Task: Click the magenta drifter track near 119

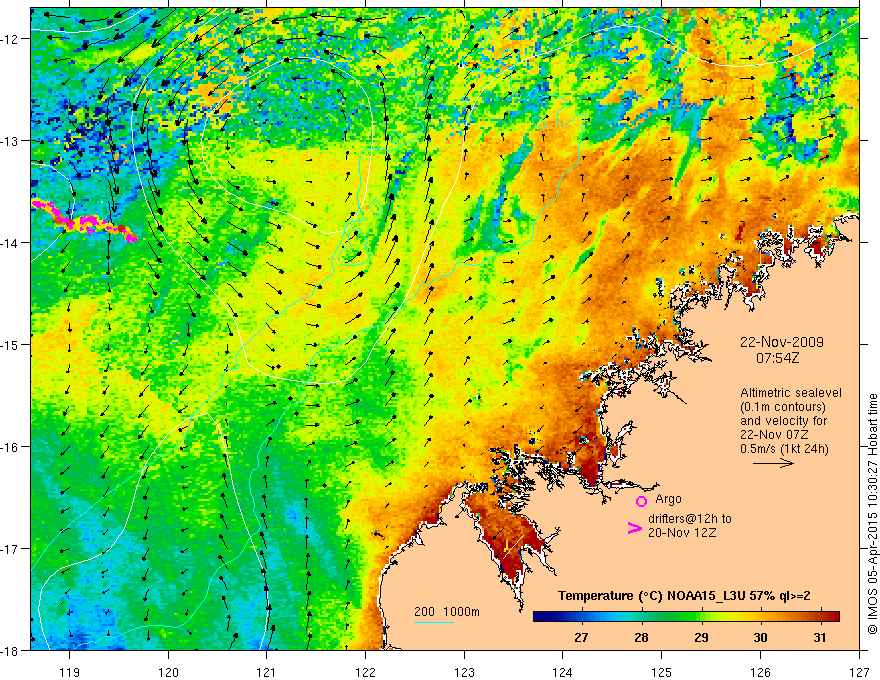Action: click(84, 221)
